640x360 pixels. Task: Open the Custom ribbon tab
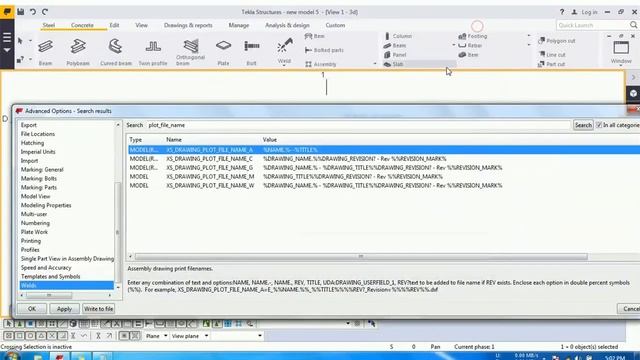point(335,25)
